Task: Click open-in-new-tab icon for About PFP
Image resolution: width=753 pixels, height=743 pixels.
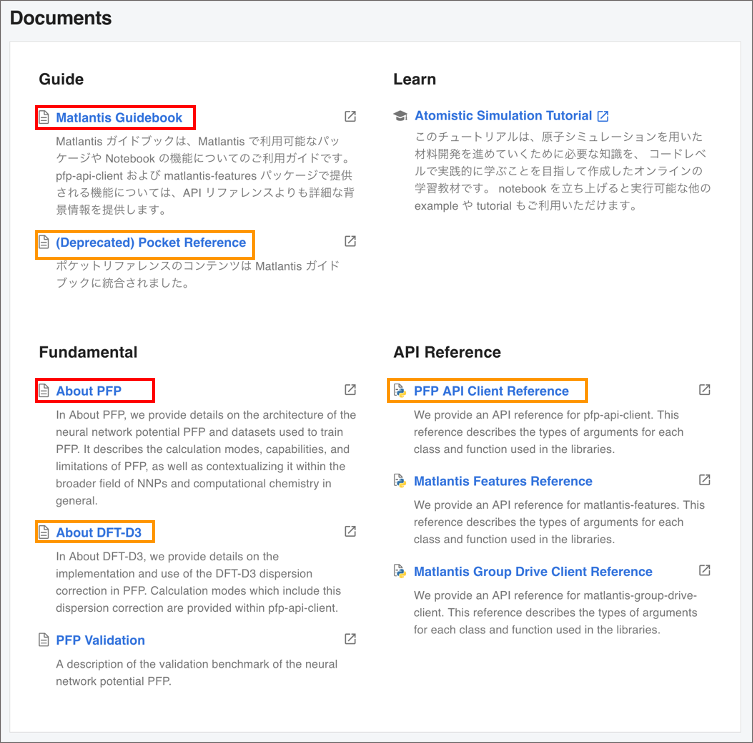Action: 350,390
